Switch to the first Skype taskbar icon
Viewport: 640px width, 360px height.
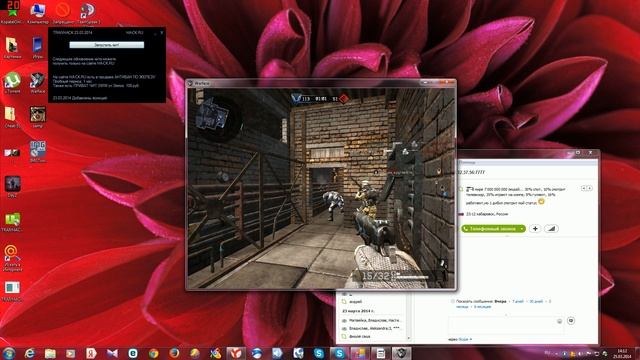319,353
